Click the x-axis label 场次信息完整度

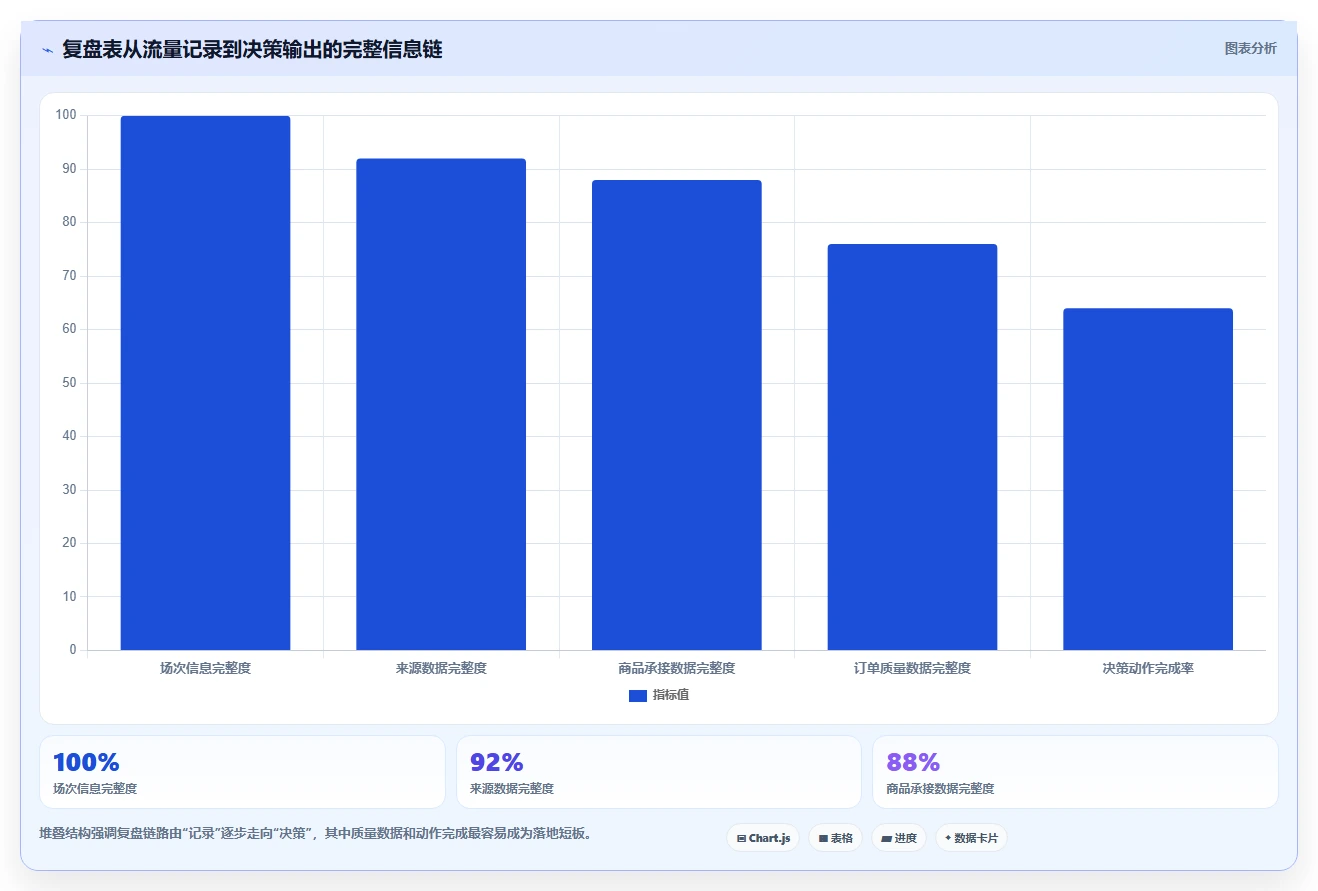[x=205, y=668]
